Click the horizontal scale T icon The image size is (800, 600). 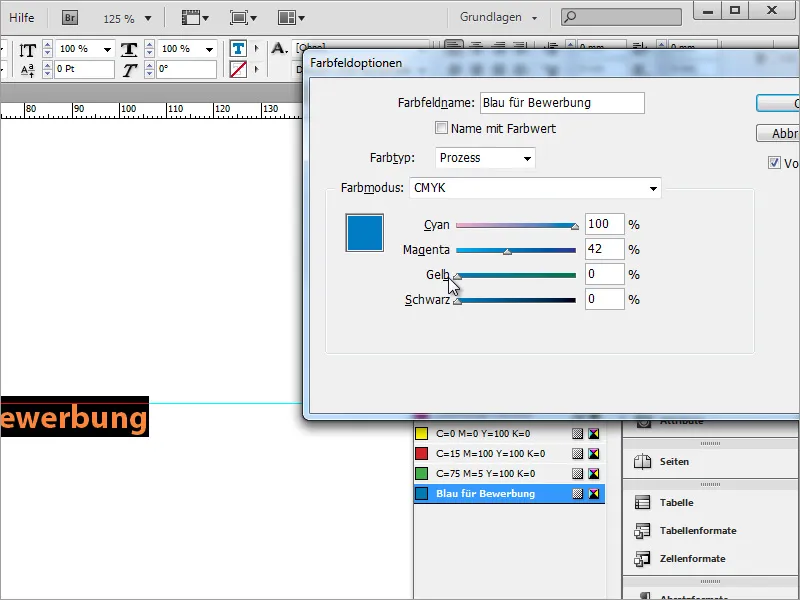129,49
